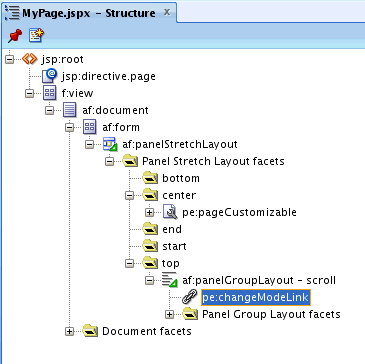Image resolution: width=365 pixels, height=364 pixels.
Task: Expand the Document facets node
Action: tap(69, 332)
